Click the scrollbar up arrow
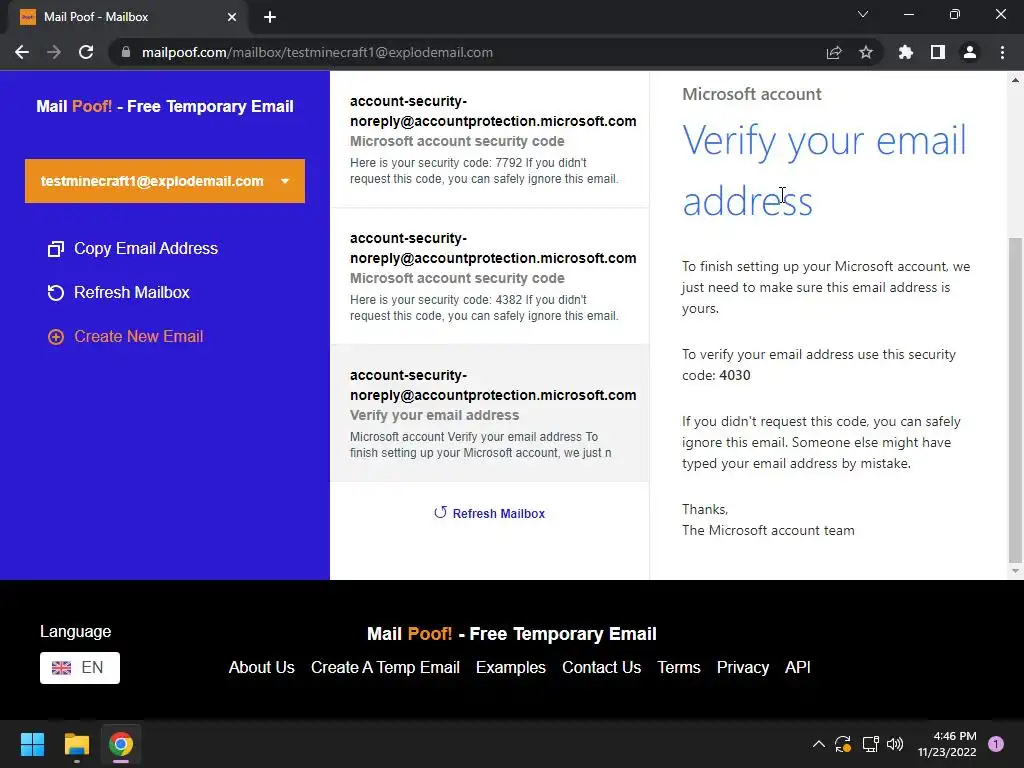The height and width of the screenshot is (768, 1024). (1015, 80)
